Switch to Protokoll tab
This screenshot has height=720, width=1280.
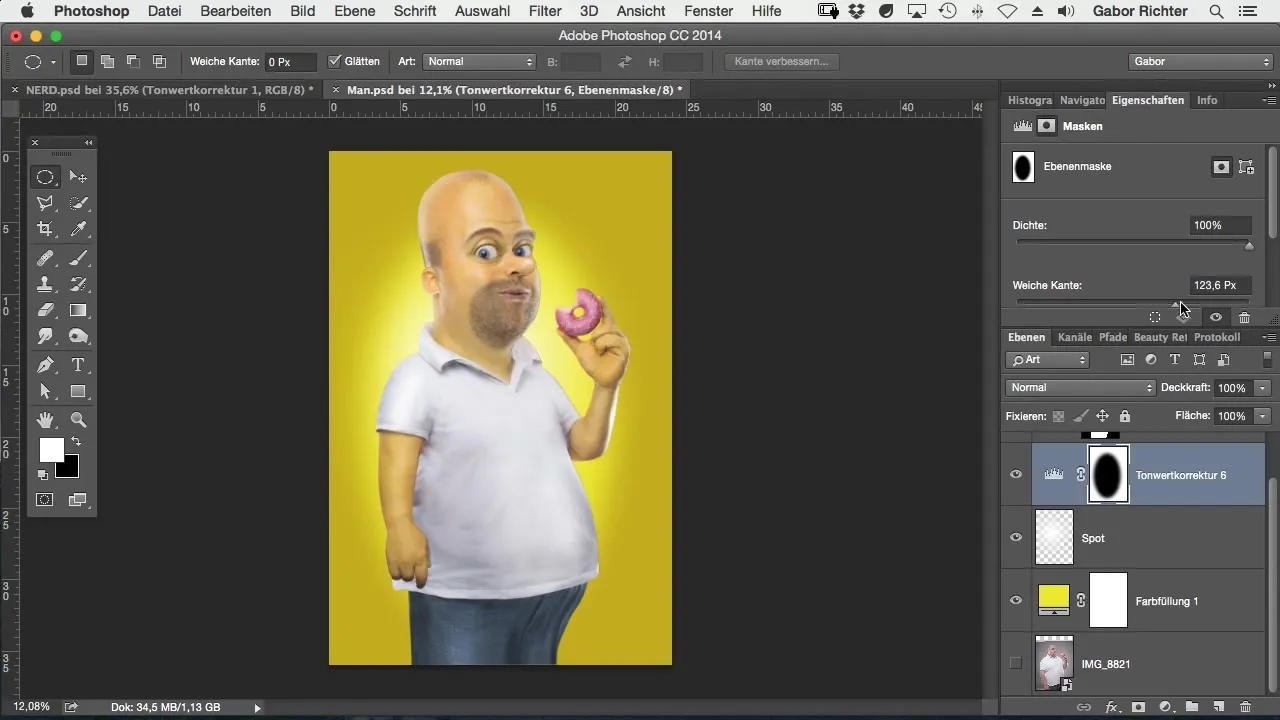pyautogui.click(x=1217, y=338)
